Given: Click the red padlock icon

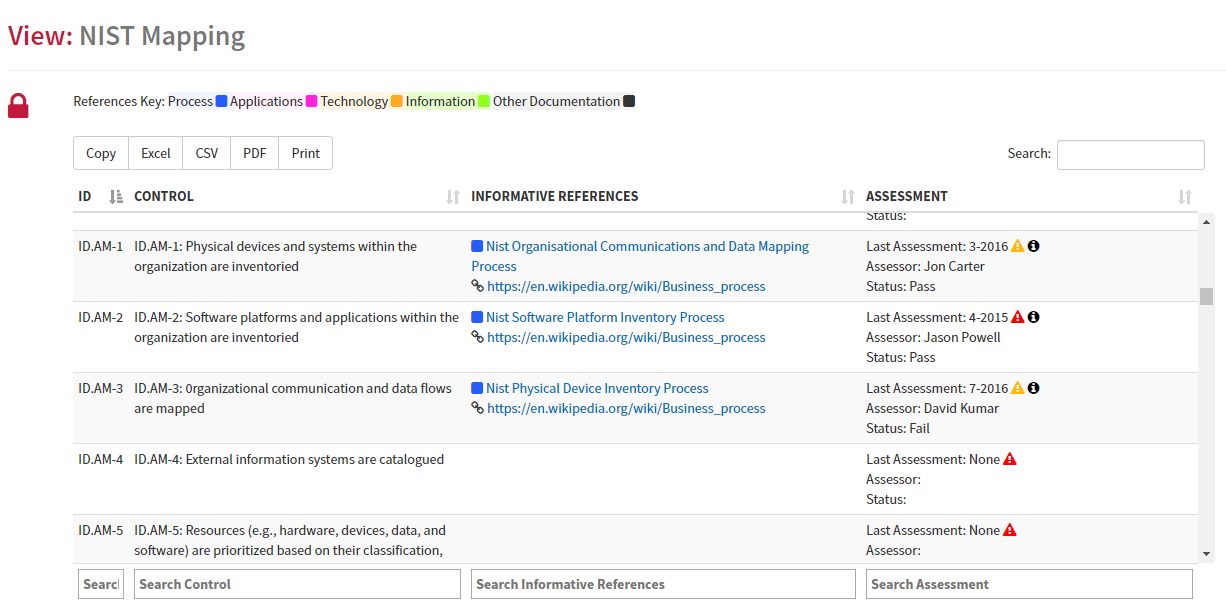Looking at the screenshot, I should tap(18, 105).
